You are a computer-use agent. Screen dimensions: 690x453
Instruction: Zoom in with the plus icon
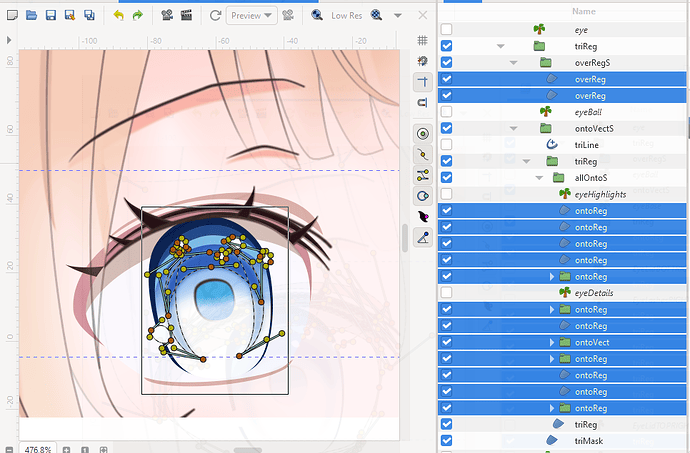[x=66, y=449]
